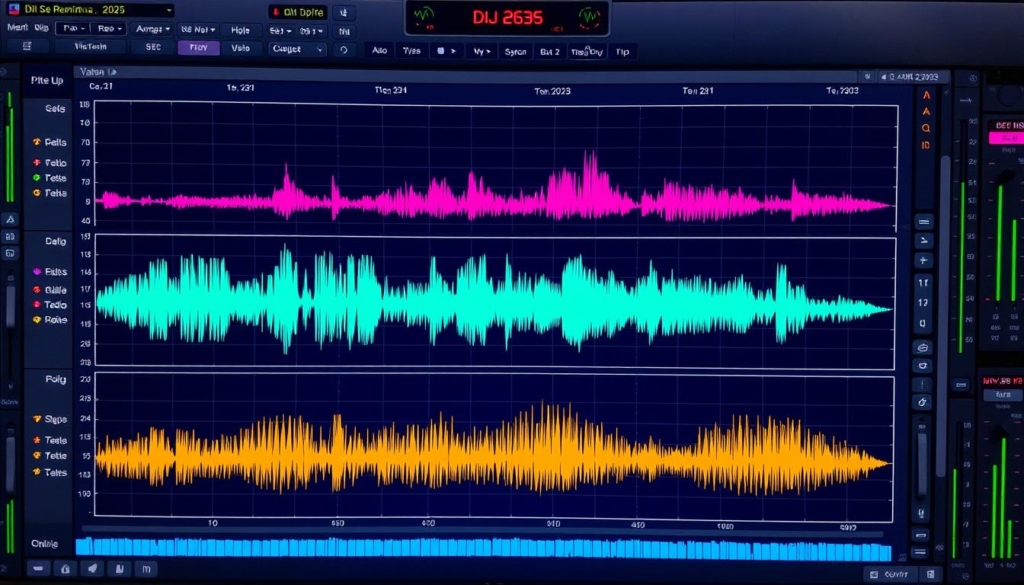The width and height of the screenshot is (1024, 585).
Task: Open the W8 Nei dropdown menu
Action: click(x=199, y=29)
